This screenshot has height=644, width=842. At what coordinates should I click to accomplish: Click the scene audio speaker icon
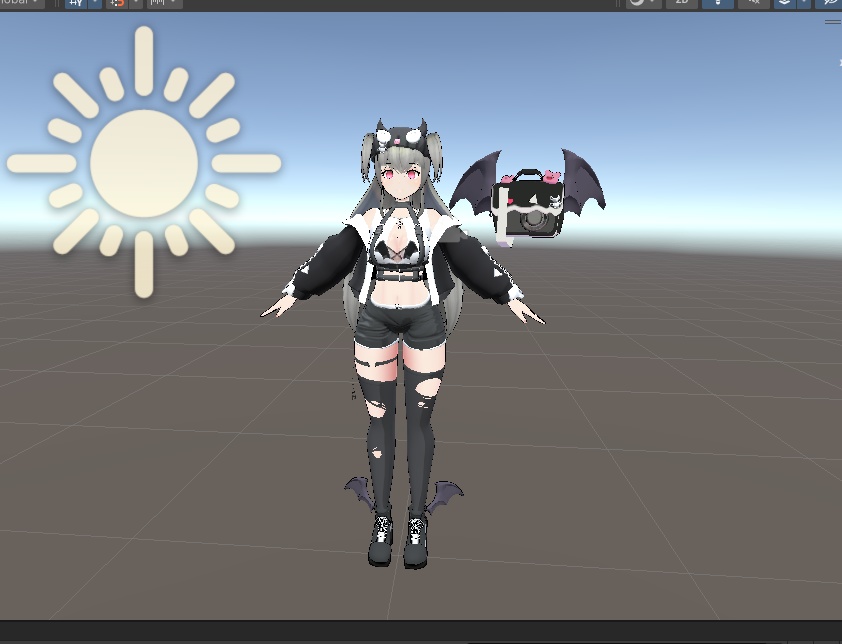click(x=753, y=3)
